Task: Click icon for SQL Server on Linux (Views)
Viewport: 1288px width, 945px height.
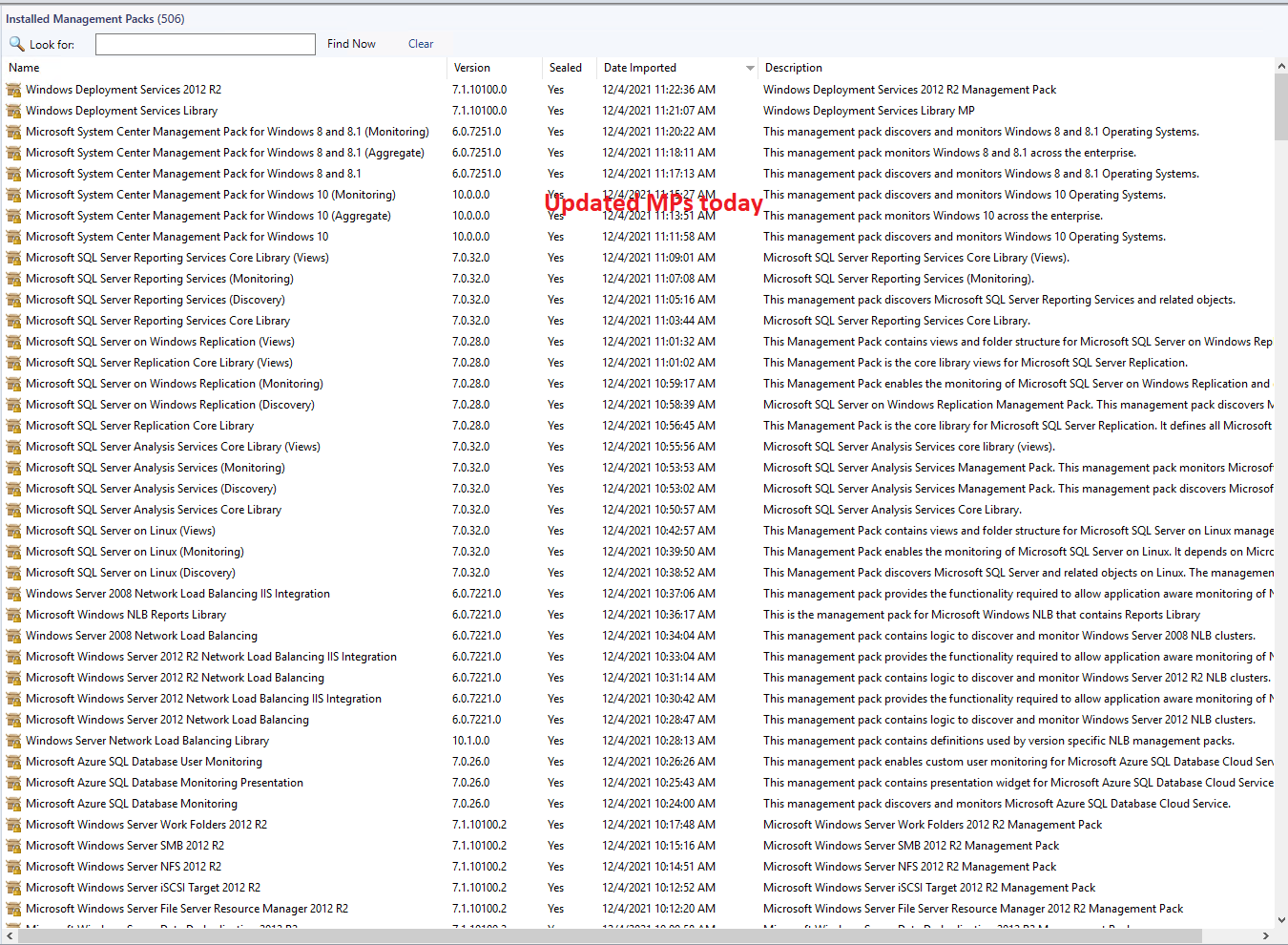Action: [x=13, y=531]
